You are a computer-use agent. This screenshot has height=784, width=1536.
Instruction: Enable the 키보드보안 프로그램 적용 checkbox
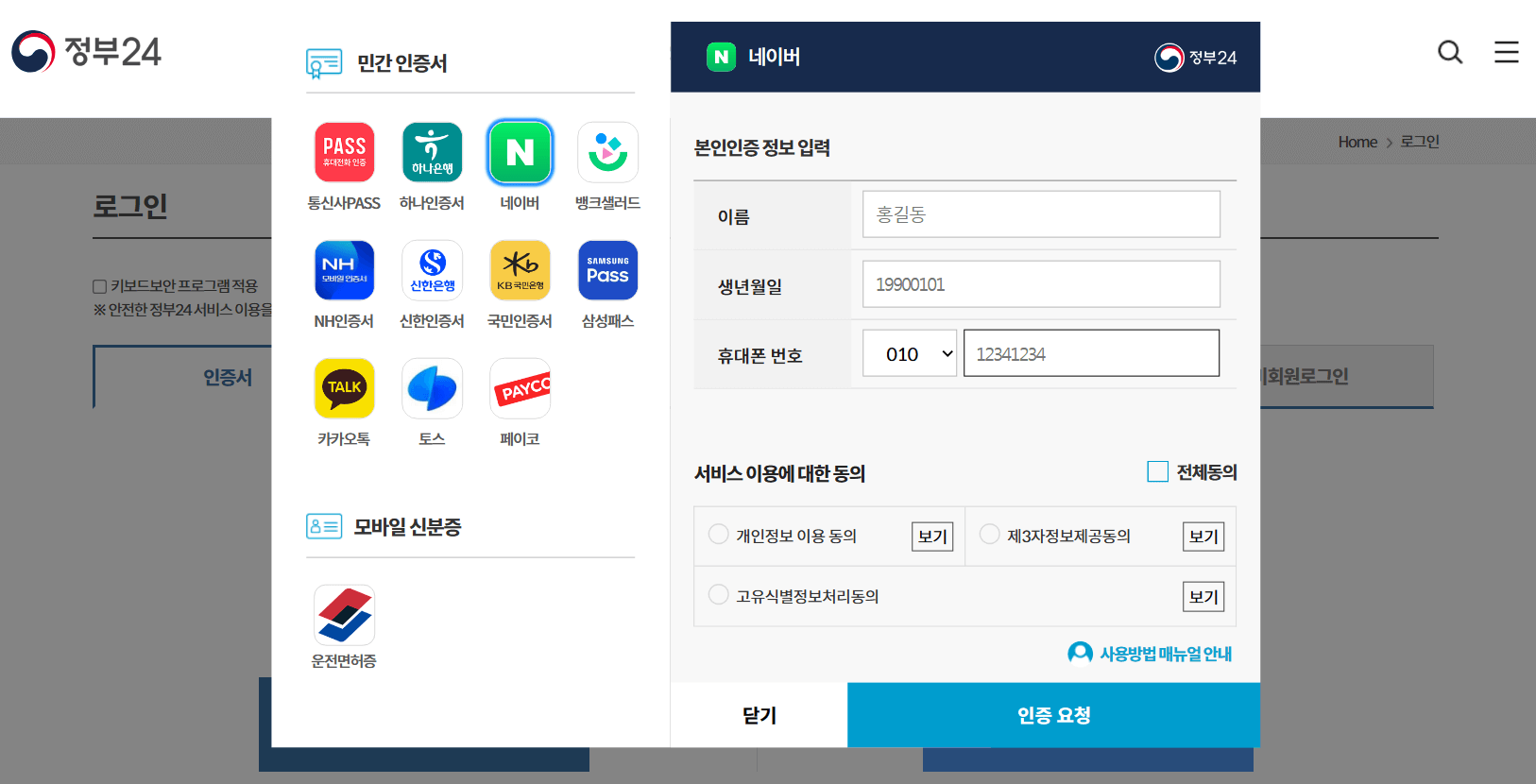[x=99, y=286]
